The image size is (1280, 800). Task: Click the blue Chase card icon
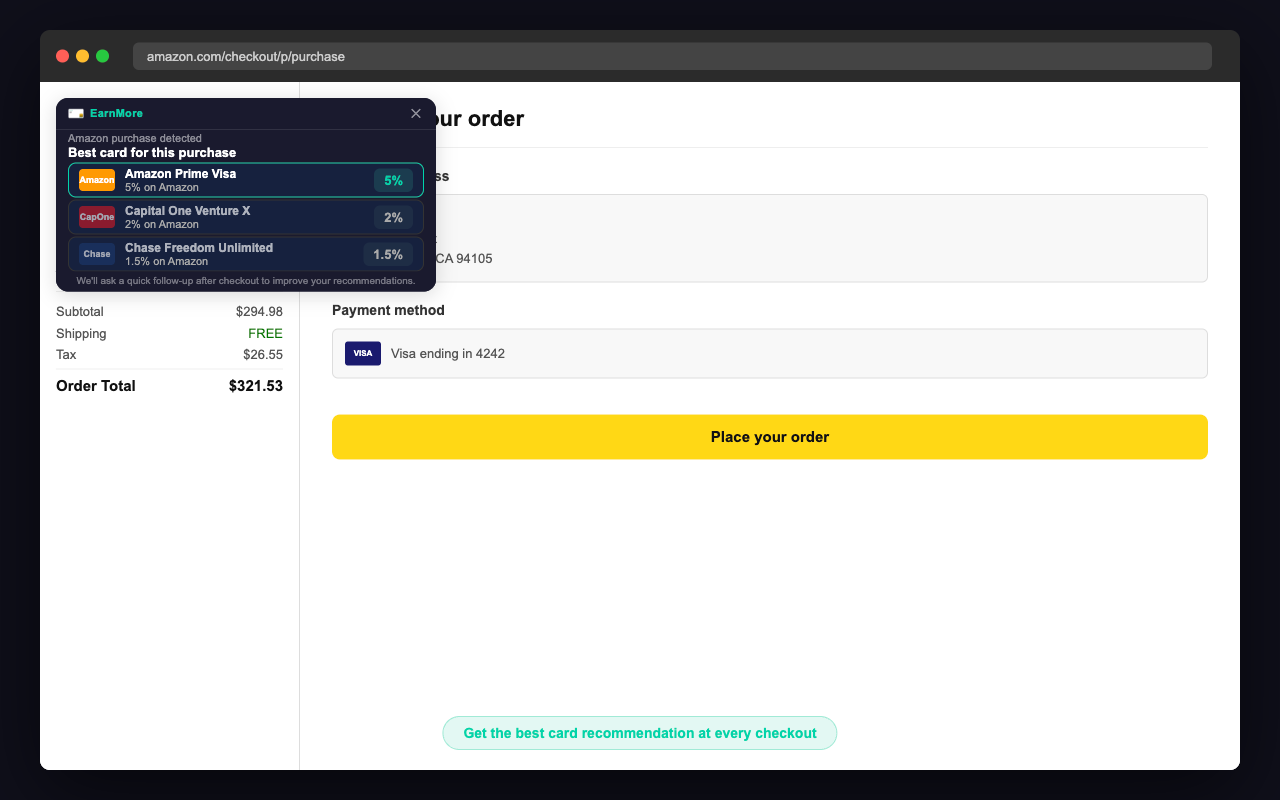point(97,254)
